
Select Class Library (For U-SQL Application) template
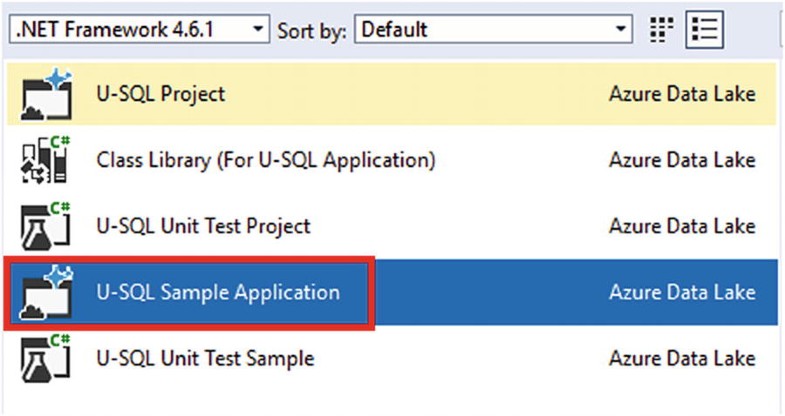pyautogui.click(x=266, y=160)
